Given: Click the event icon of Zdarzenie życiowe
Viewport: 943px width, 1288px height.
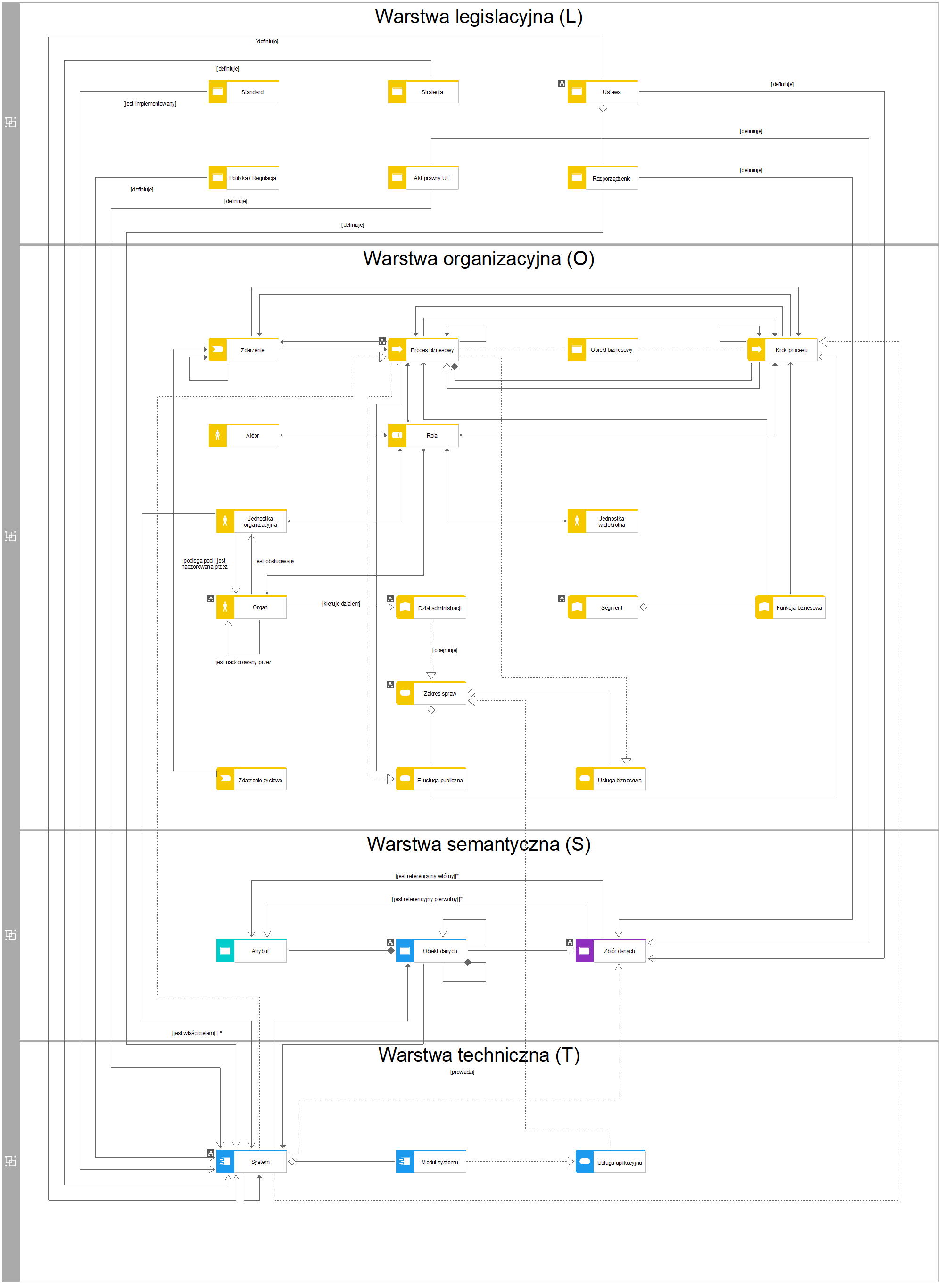Looking at the screenshot, I should tap(225, 779).
